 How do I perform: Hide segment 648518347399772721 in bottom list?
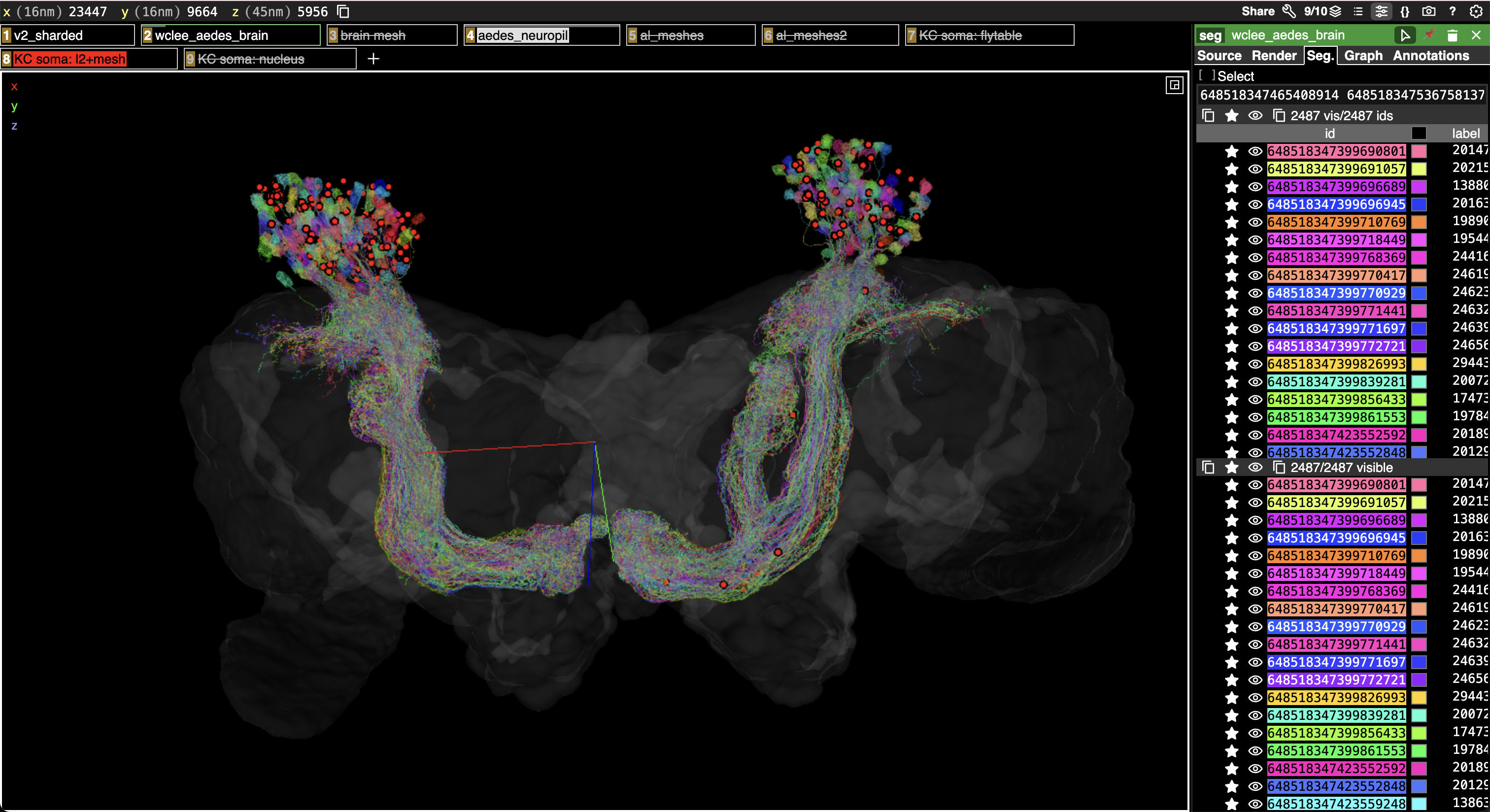[1255, 680]
